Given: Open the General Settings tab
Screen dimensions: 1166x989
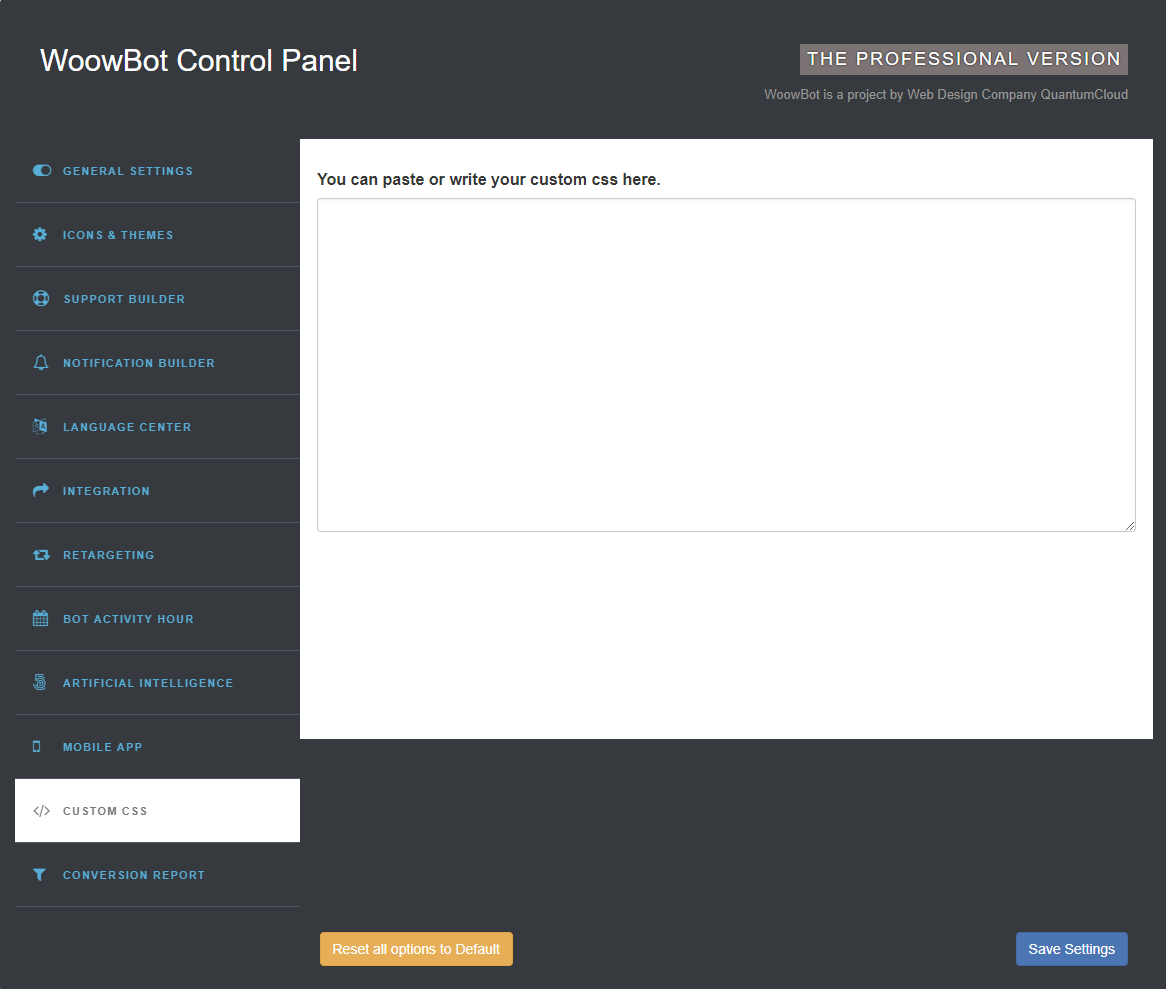Looking at the screenshot, I should (157, 171).
